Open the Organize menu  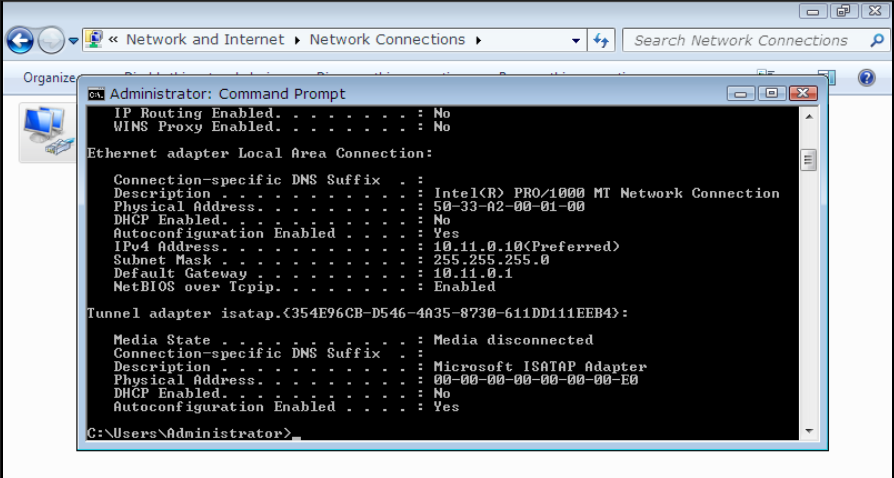point(49,77)
